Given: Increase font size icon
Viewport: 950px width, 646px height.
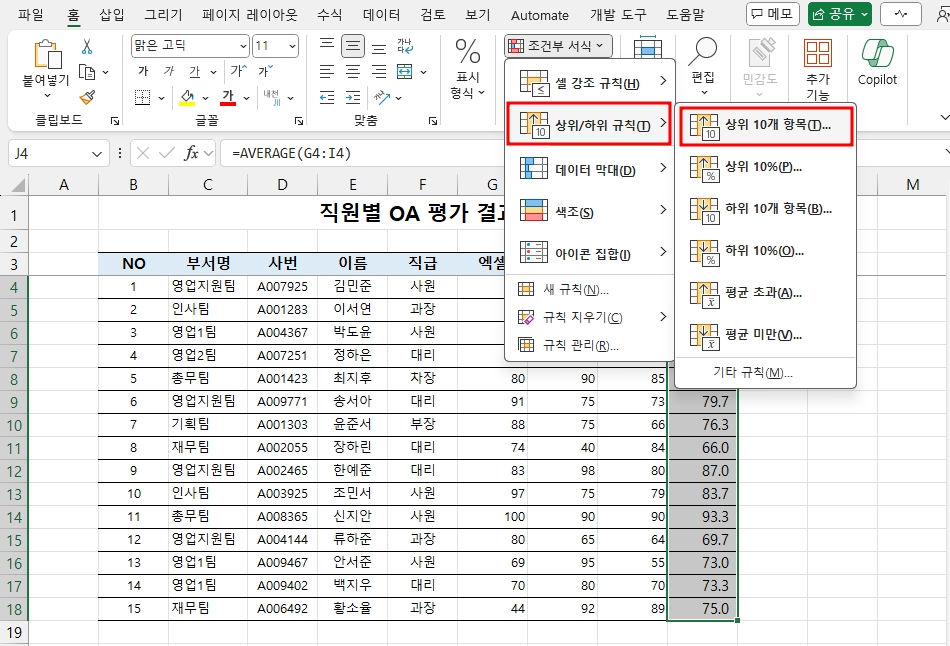Looking at the screenshot, I should 238,71.
